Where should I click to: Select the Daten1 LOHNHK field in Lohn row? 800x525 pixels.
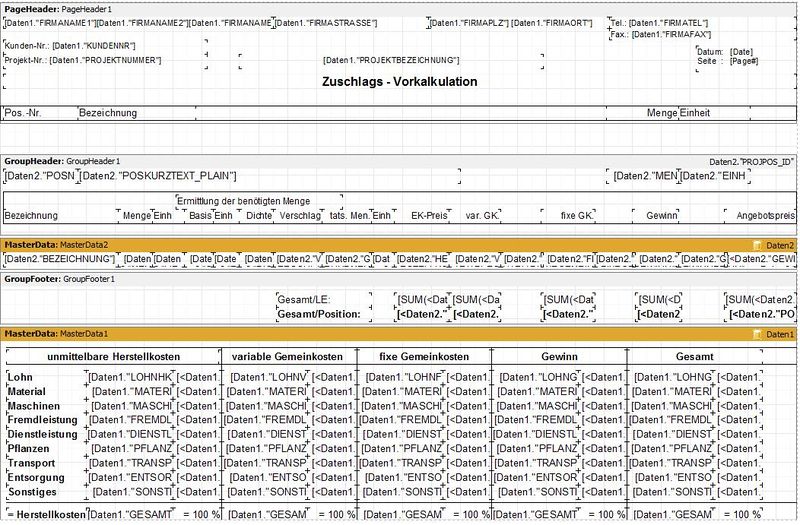click(x=131, y=378)
